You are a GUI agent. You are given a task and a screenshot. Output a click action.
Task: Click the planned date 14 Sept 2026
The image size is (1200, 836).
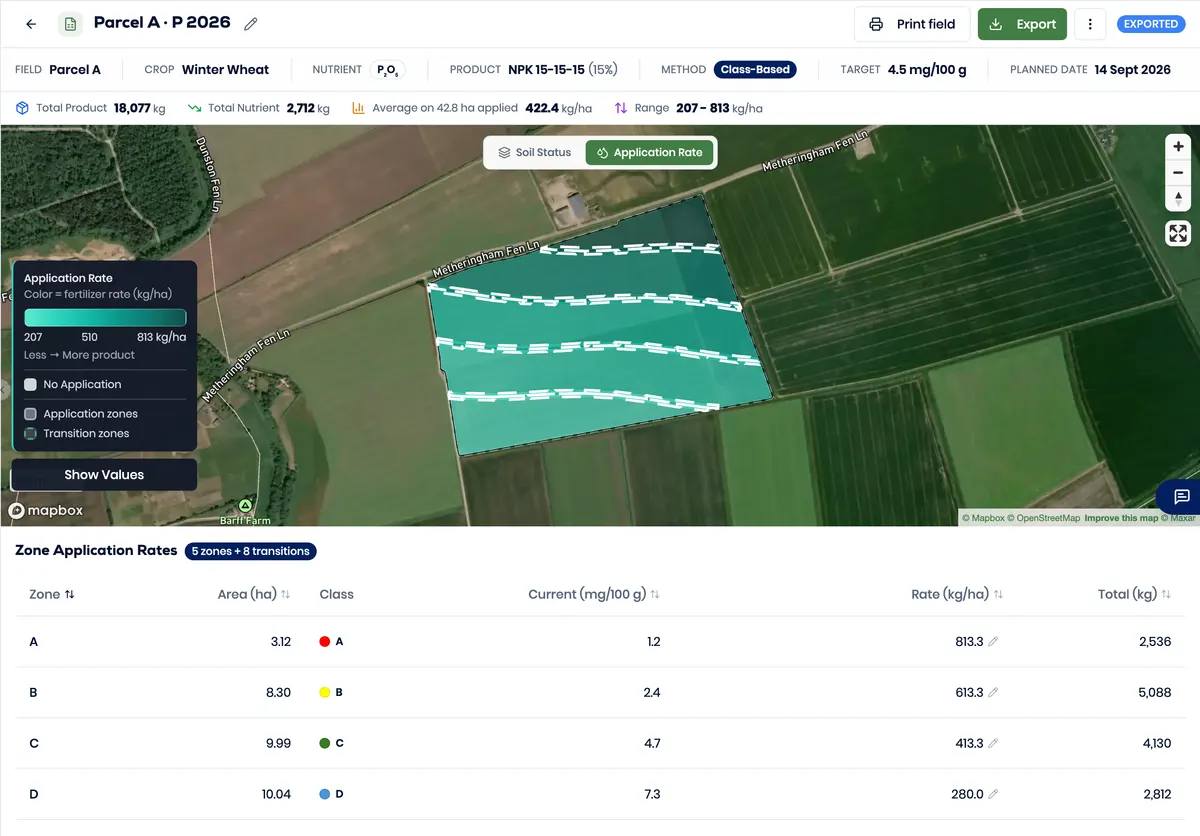click(x=1132, y=70)
